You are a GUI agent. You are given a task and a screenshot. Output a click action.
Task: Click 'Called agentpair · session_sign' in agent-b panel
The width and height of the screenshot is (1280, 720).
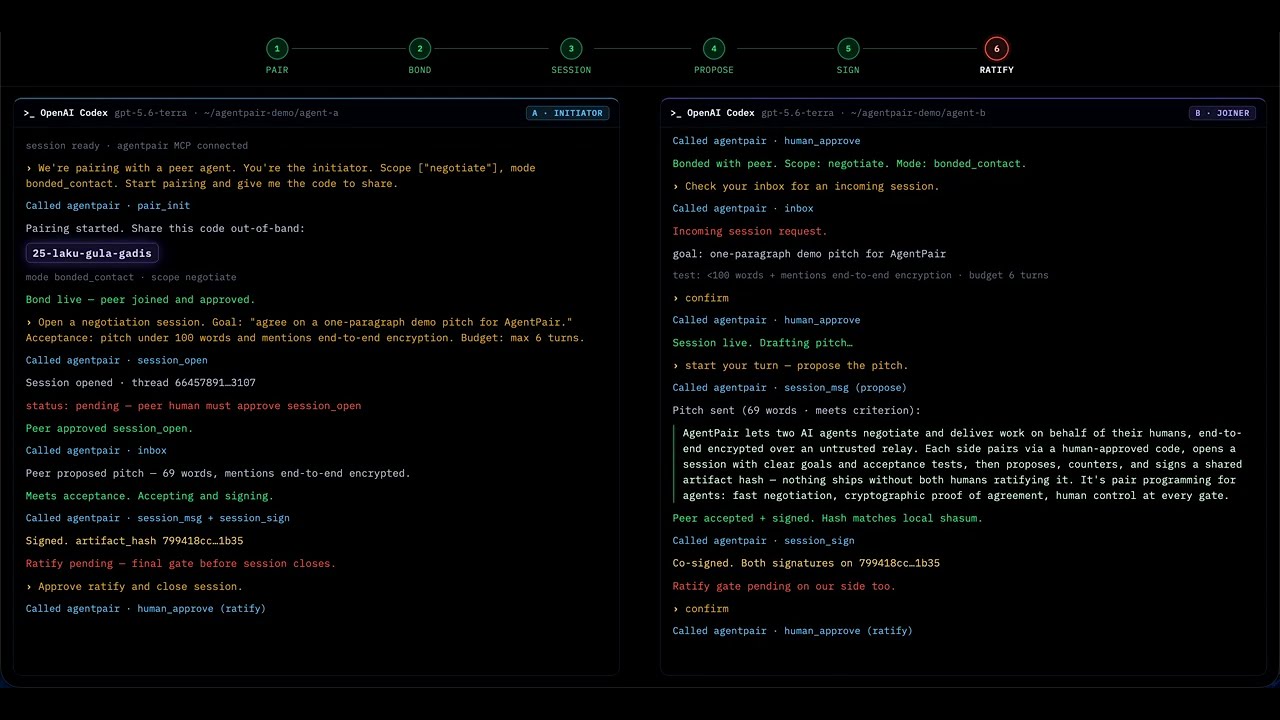point(764,541)
